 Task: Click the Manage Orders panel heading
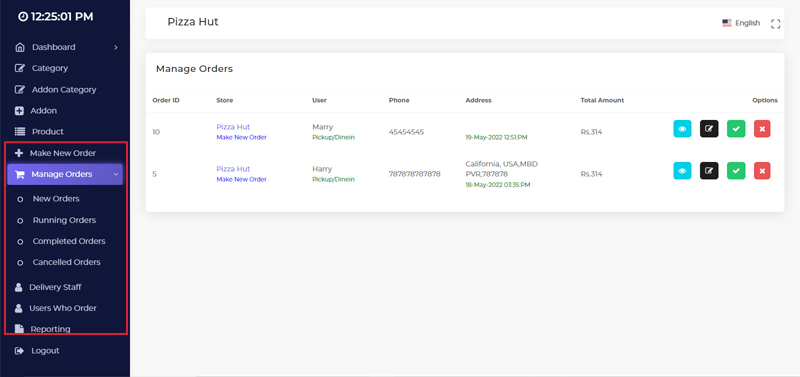(x=194, y=69)
